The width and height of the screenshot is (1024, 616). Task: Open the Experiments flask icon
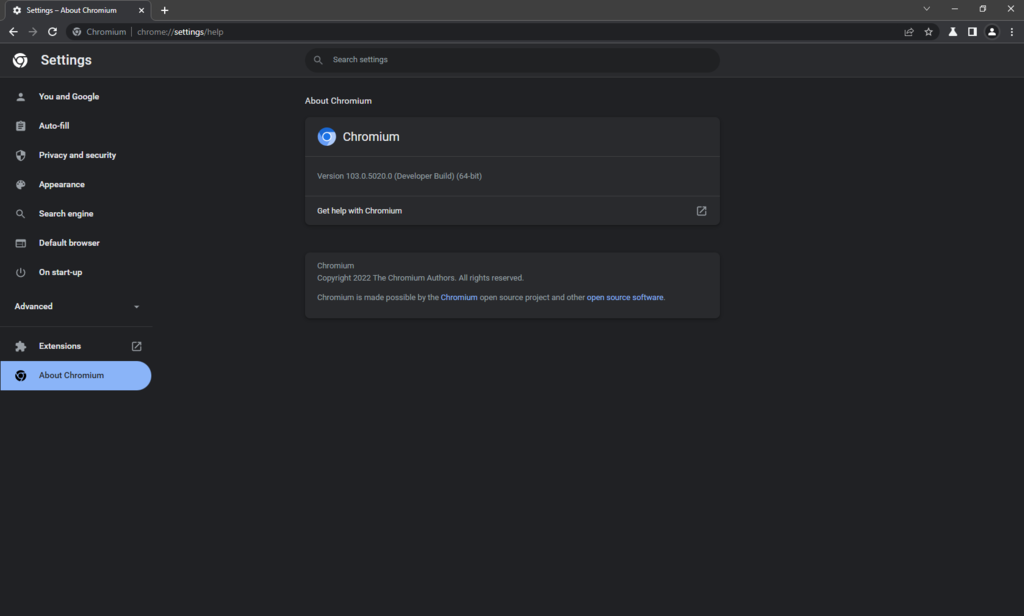[x=953, y=31]
